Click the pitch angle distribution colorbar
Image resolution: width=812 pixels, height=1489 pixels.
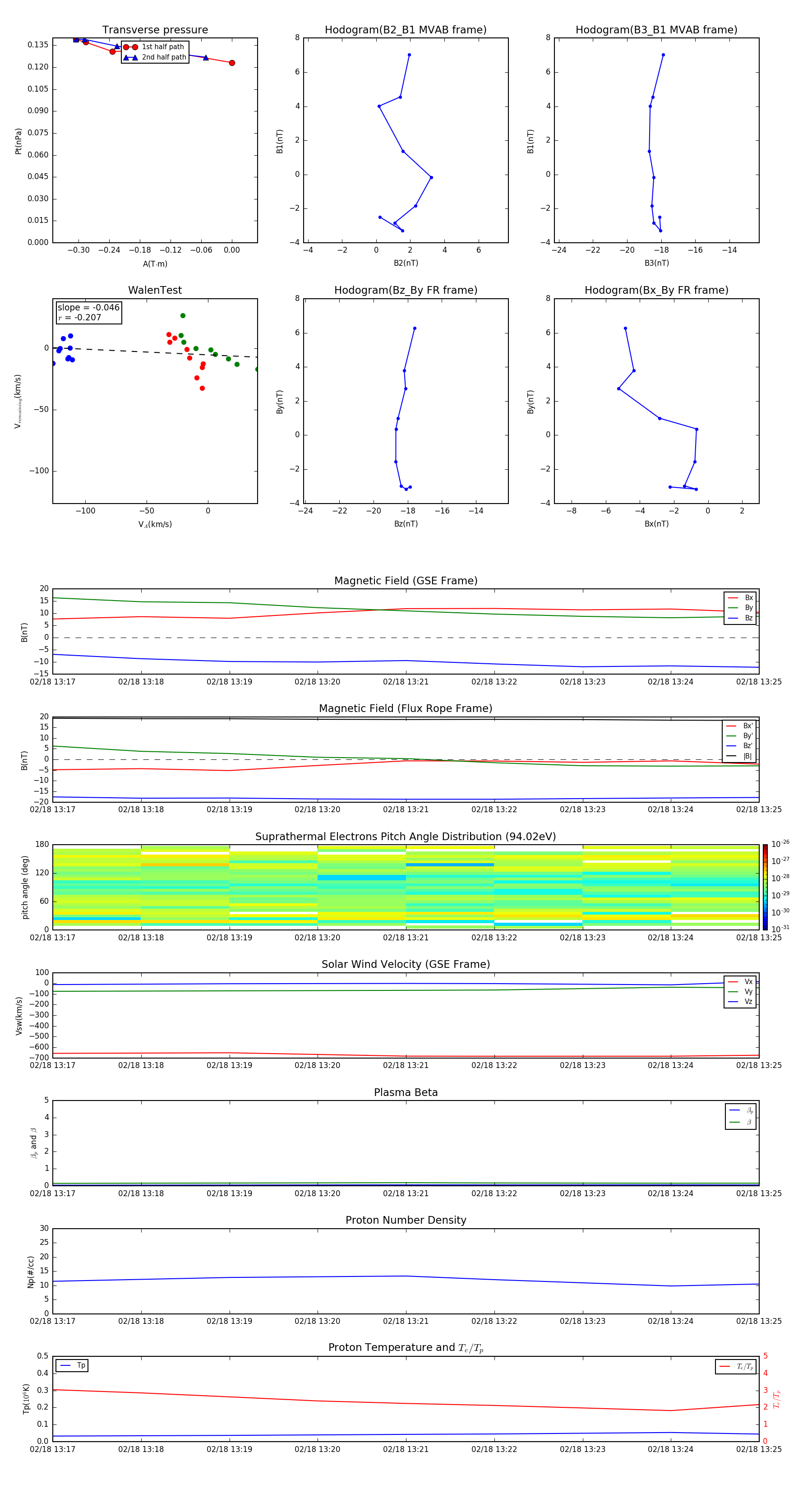(765, 887)
